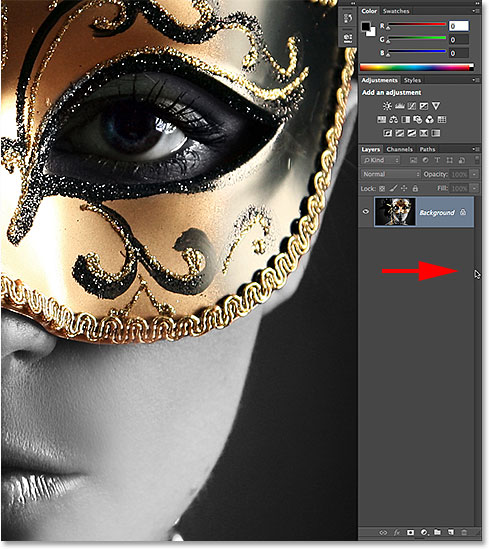Switch to the Channels tab
The height and width of the screenshot is (549, 489).
[x=399, y=149]
